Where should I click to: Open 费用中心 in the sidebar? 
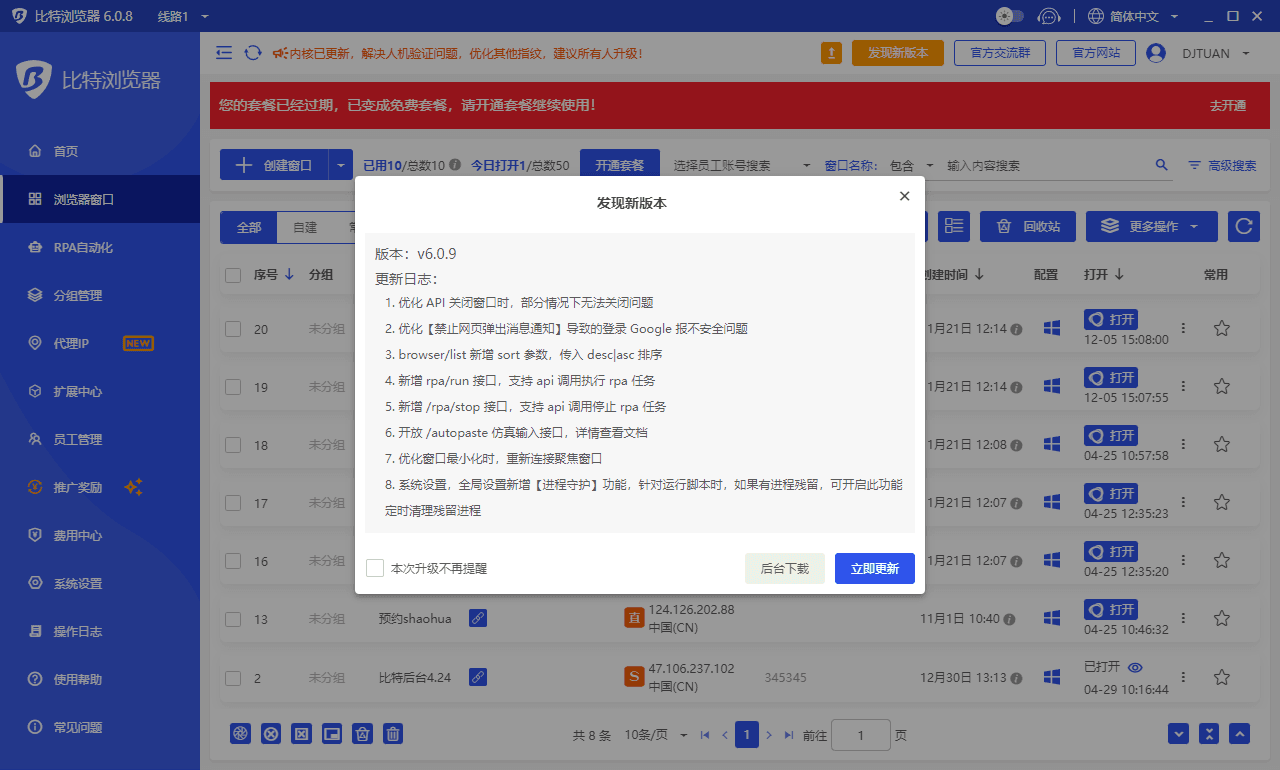[100, 535]
